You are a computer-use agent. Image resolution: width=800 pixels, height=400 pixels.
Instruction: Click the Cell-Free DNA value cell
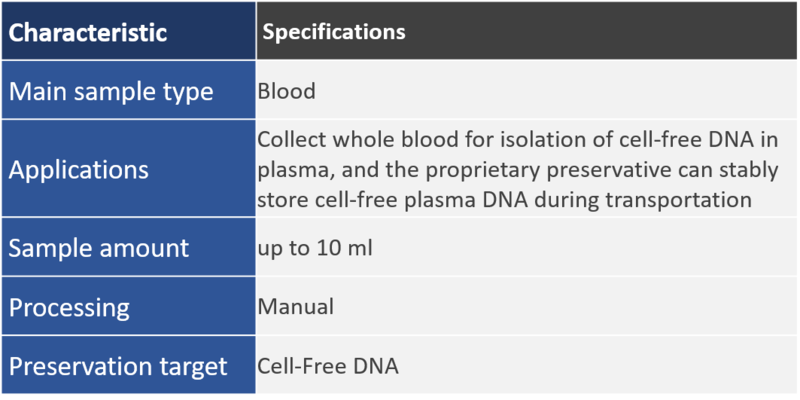[328, 366]
